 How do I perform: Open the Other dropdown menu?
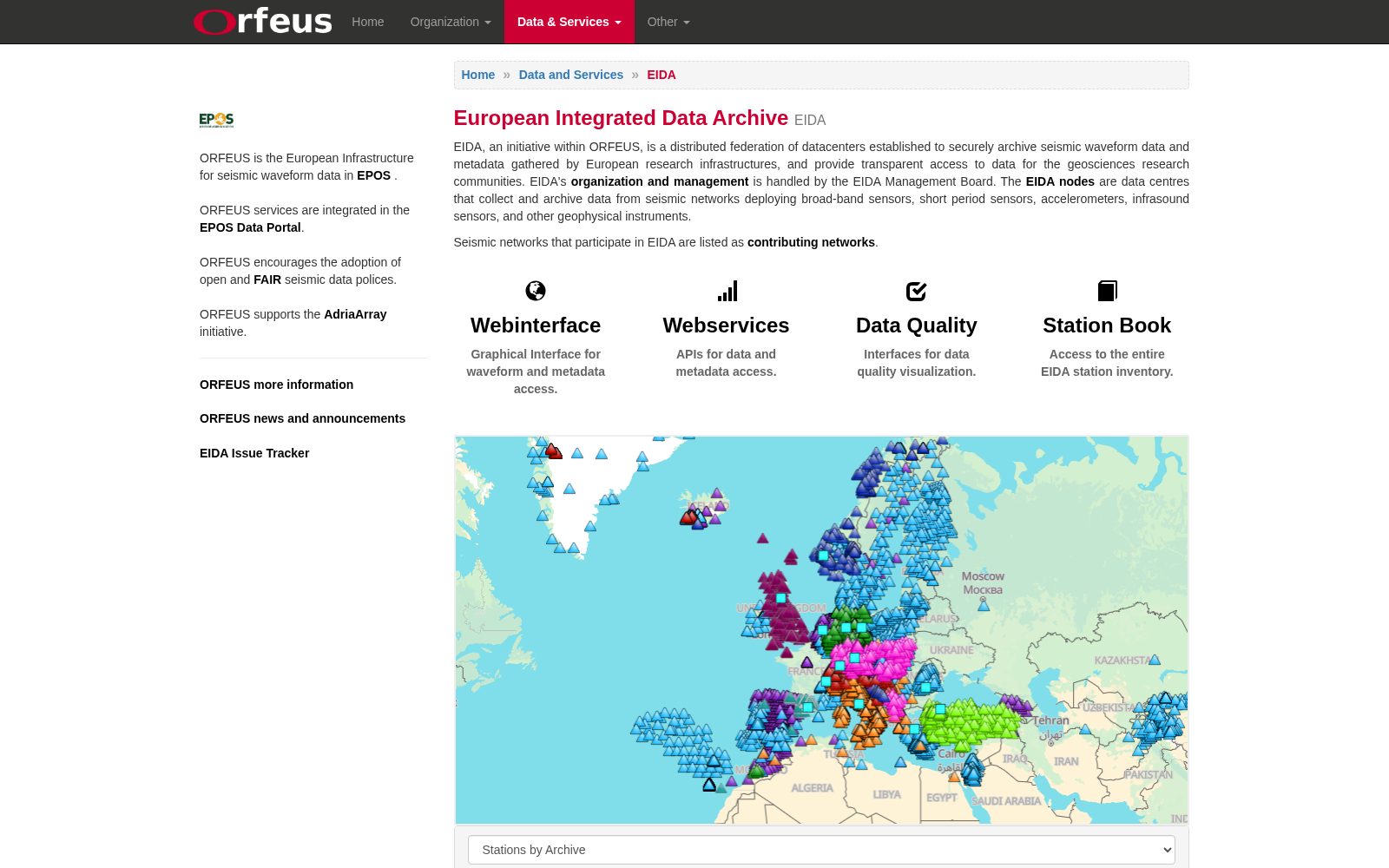(x=668, y=22)
